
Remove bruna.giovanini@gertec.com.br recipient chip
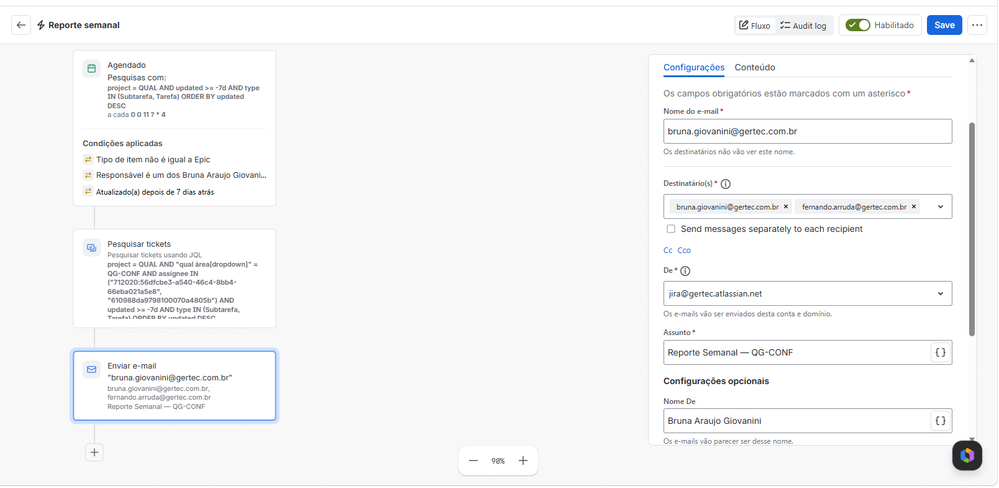786,207
